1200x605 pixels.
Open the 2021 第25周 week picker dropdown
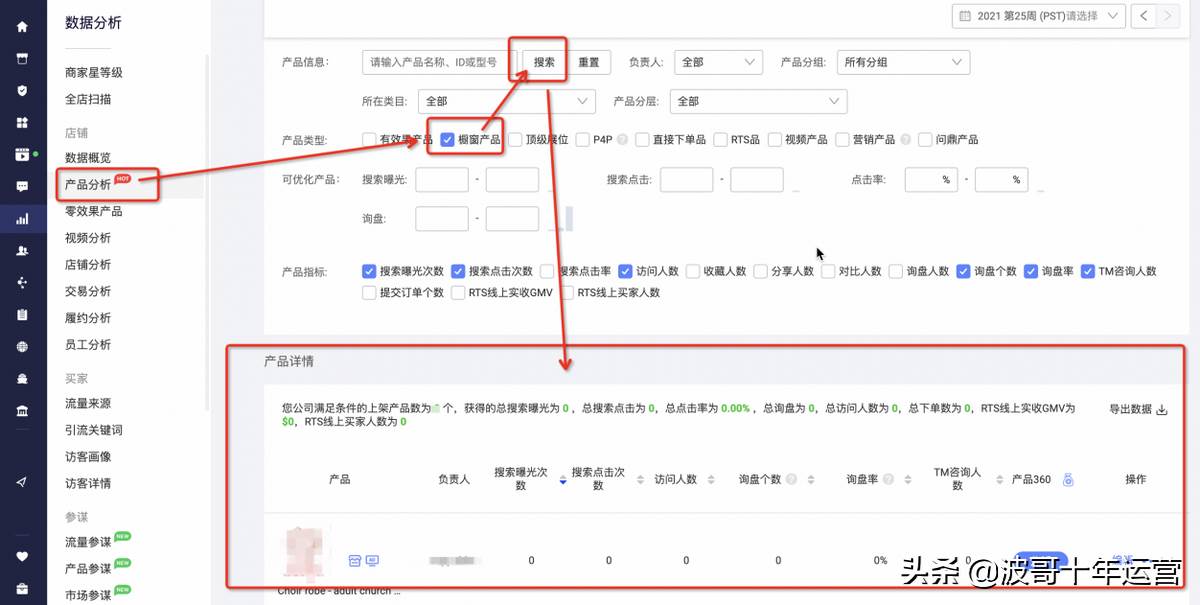[1038, 16]
